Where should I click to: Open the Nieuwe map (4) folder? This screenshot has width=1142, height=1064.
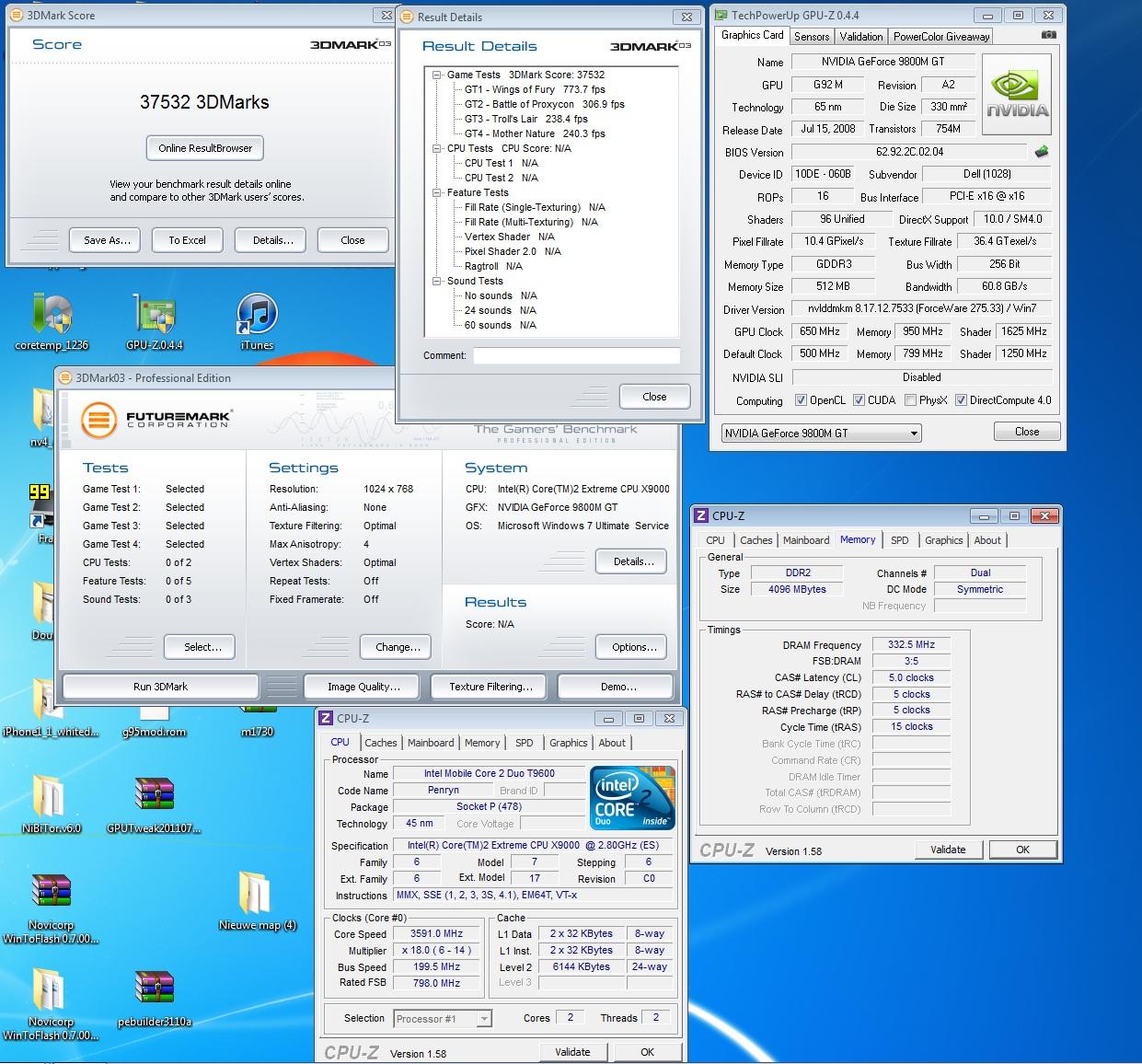click(x=257, y=900)
